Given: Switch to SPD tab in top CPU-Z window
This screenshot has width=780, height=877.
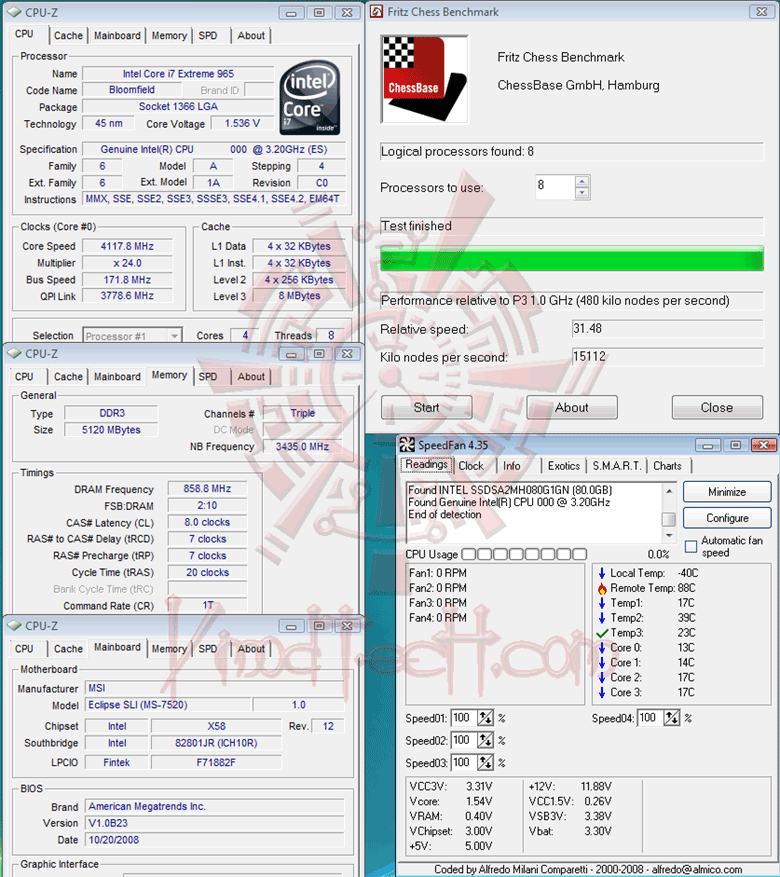Looking at the screenshot, I should pyautogui.click(x=208, y=36).
